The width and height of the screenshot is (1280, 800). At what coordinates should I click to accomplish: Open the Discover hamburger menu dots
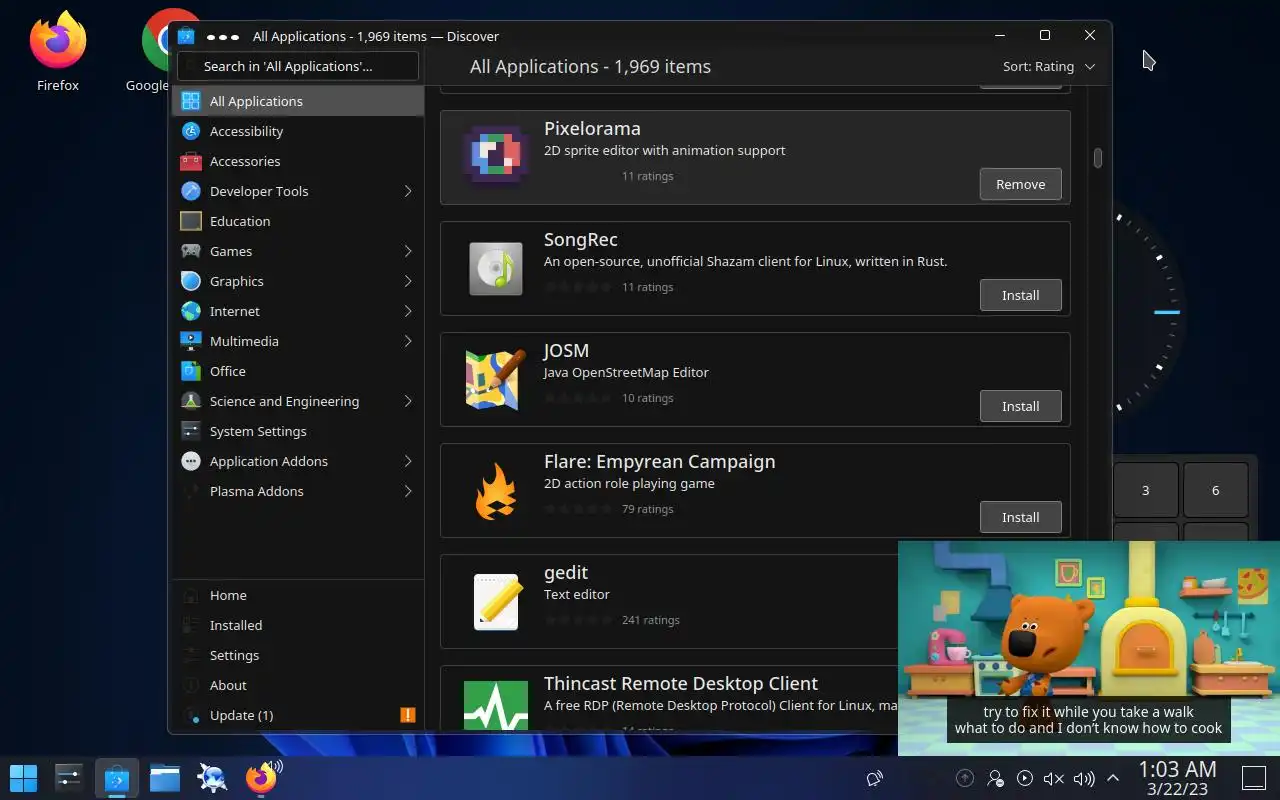222,36
